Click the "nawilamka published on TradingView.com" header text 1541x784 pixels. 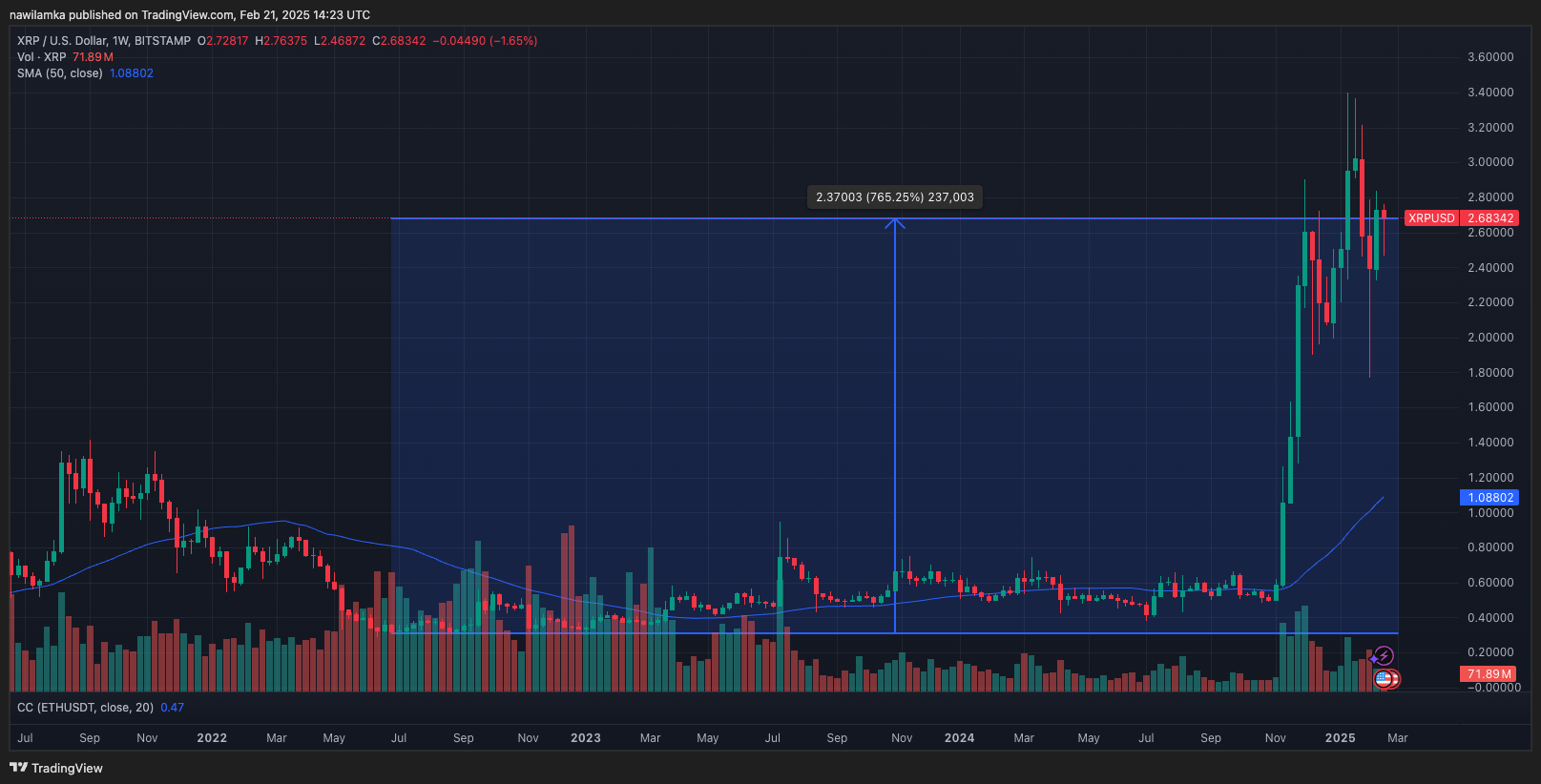(121, 15)
